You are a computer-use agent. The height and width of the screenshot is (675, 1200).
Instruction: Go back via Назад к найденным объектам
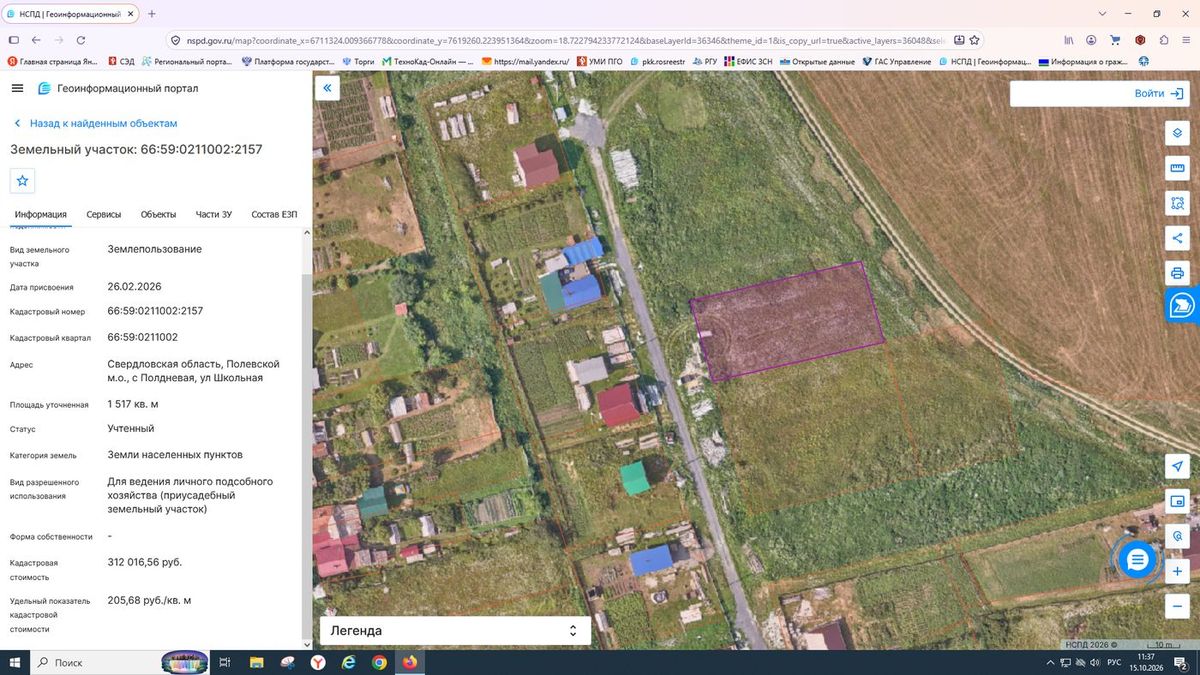[95, 123]
